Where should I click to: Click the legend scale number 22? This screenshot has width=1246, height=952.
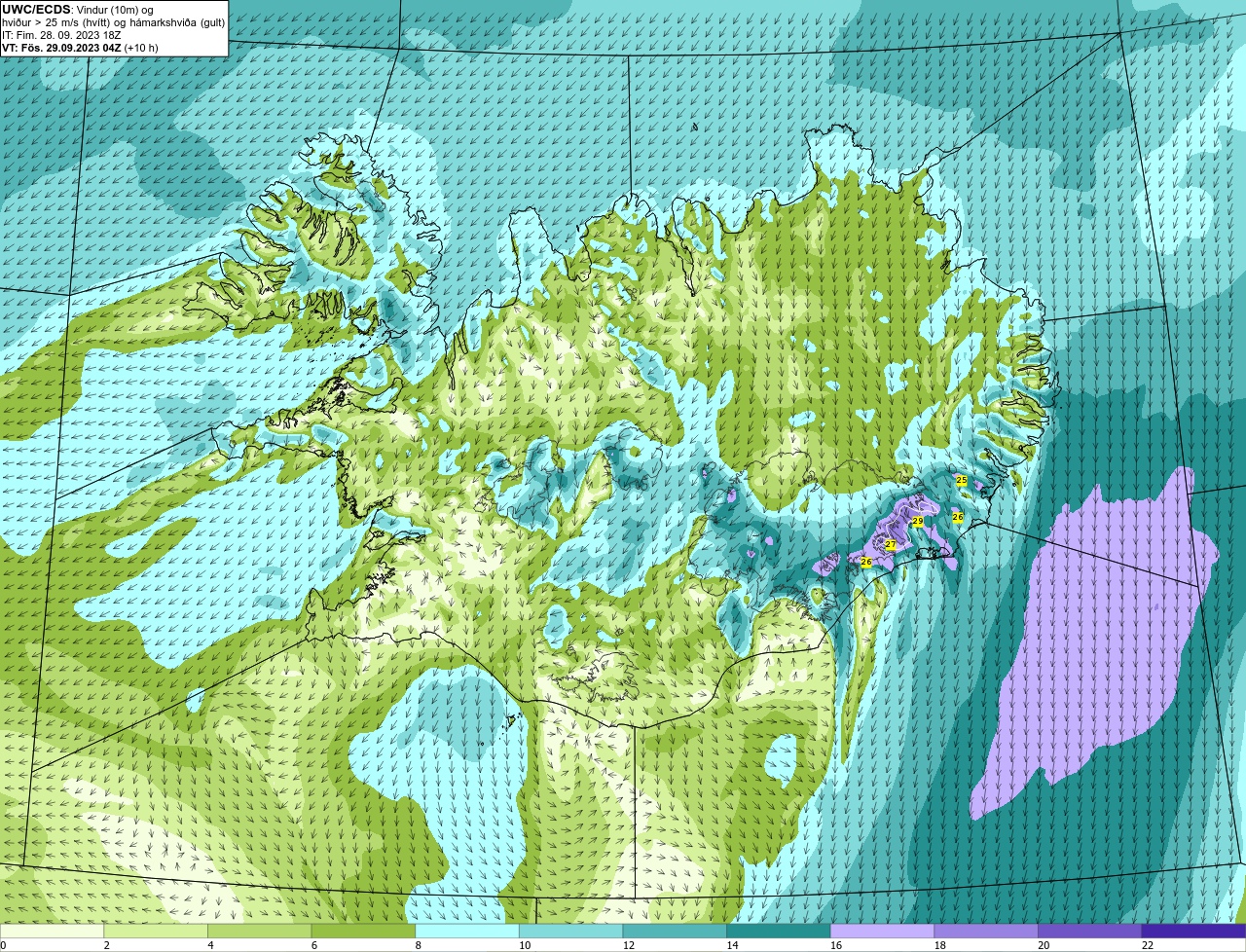1148,945
